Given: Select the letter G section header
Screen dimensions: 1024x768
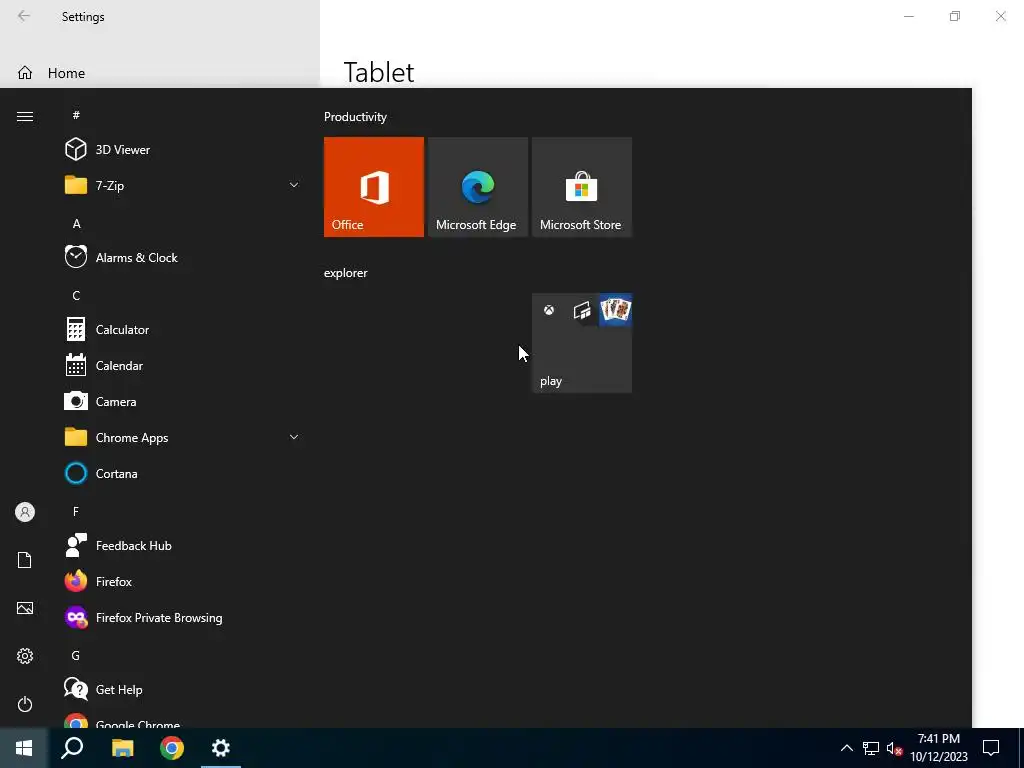Looking at the screenshot, I should coord(76,656).
